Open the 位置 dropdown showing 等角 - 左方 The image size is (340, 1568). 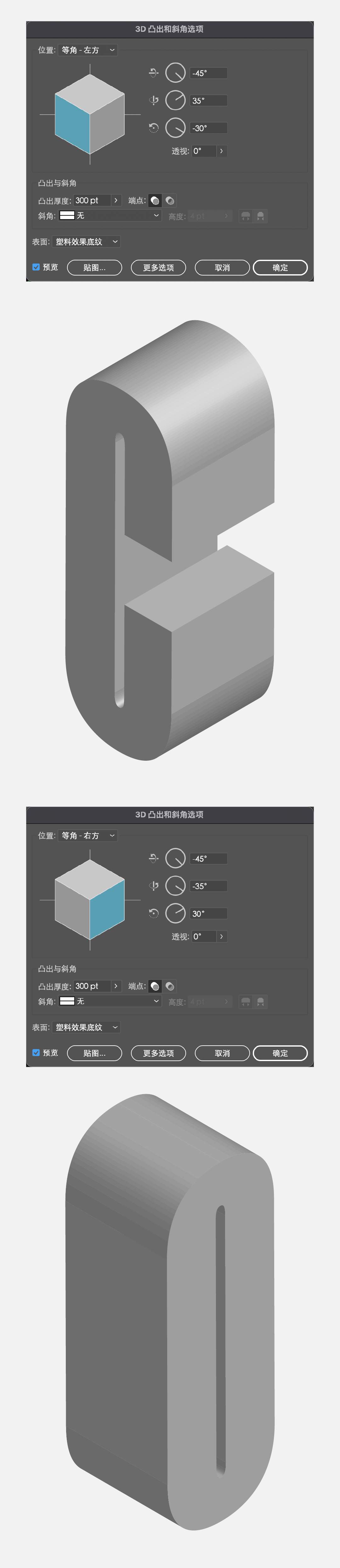88,50
